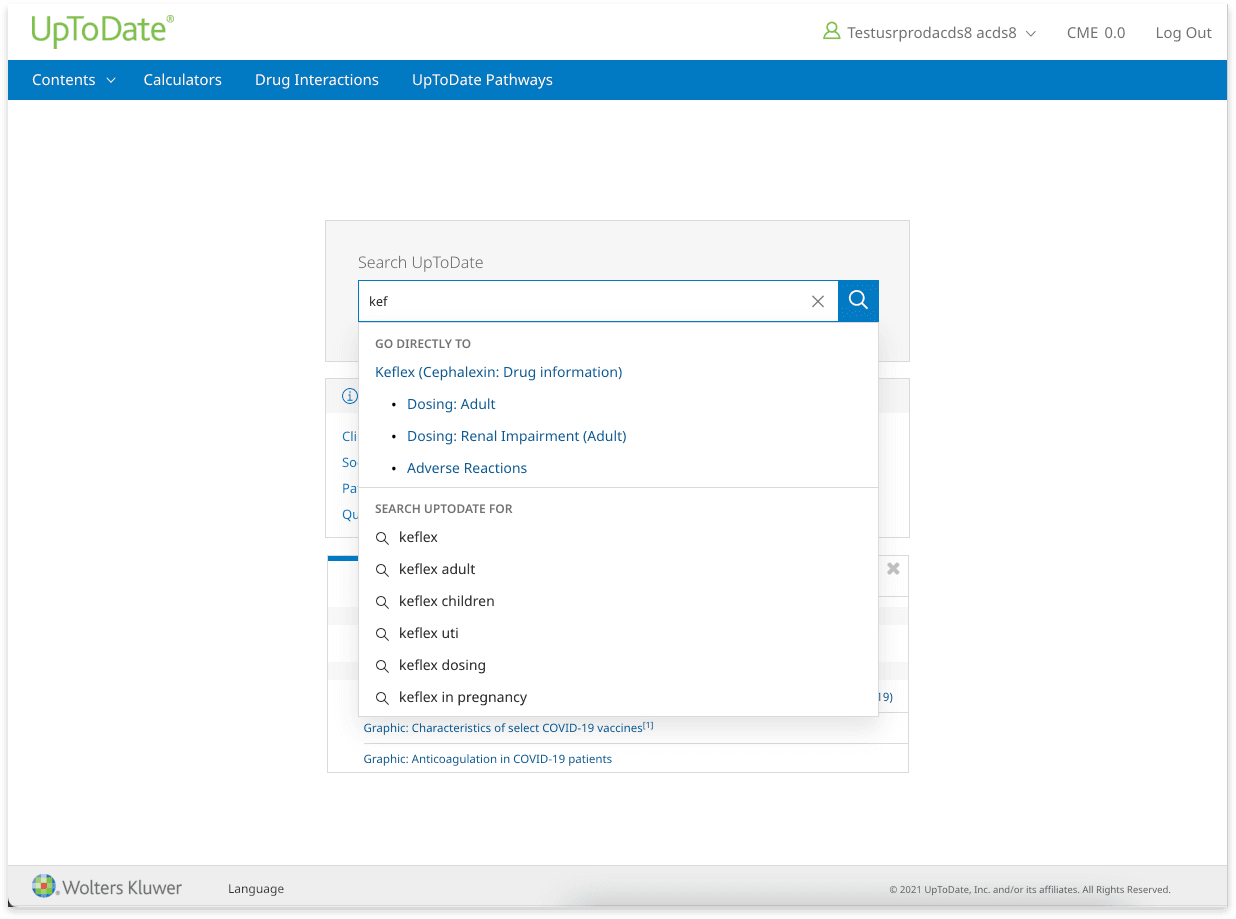Click the info circle icon

pyautogui.click(x=349, y=396)
